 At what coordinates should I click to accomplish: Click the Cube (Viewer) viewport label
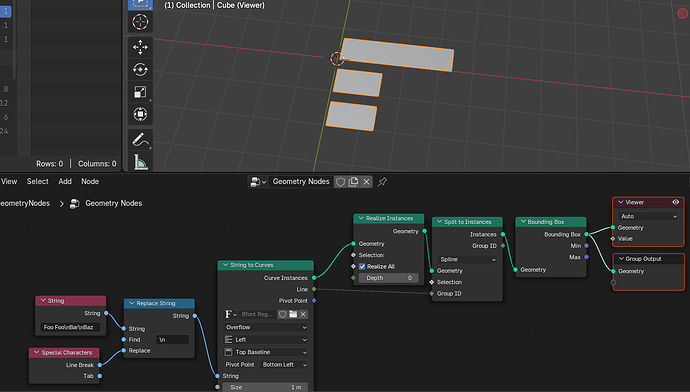click(x=241, y=5)
